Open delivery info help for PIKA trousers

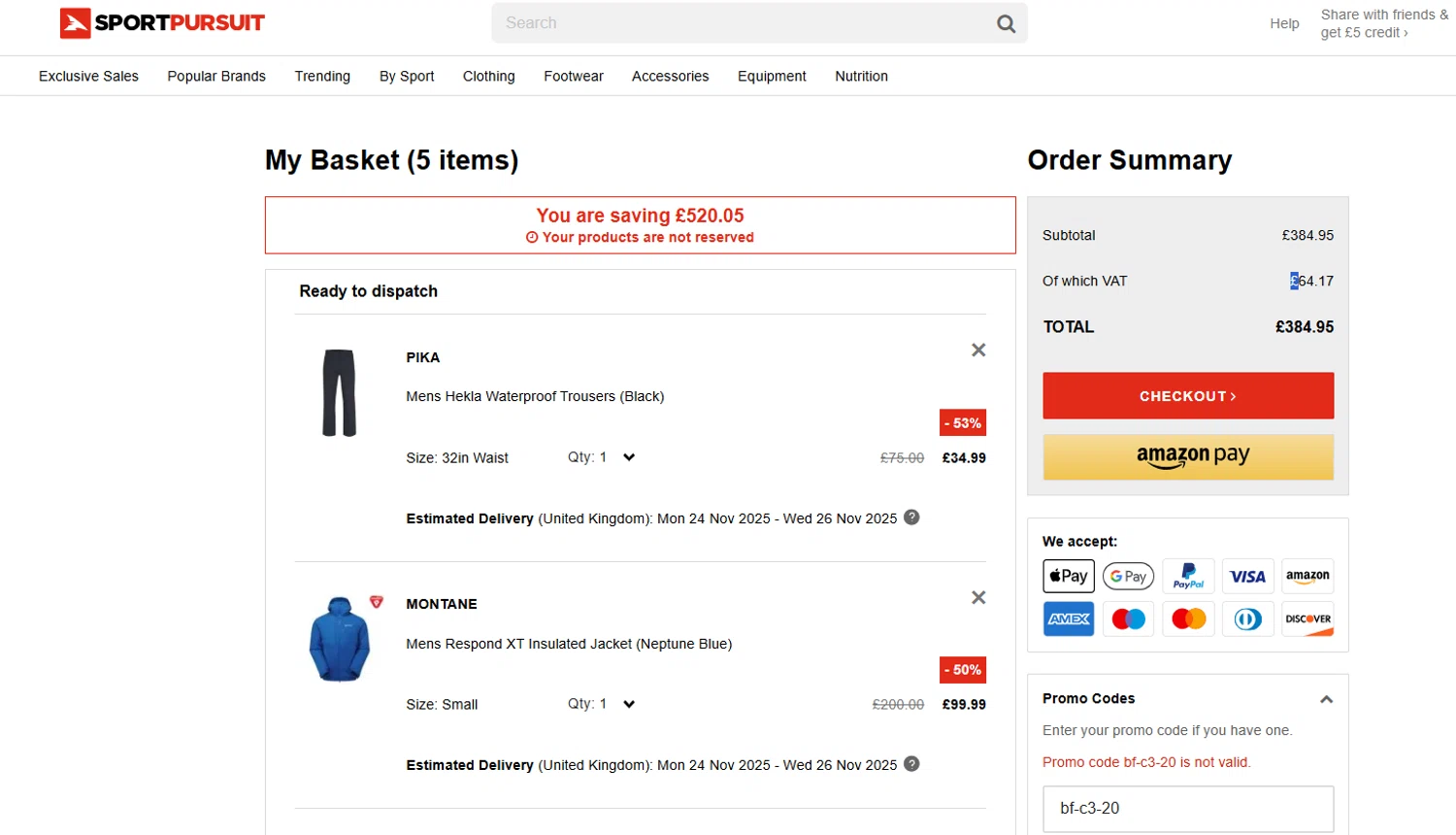coord(911,518)
